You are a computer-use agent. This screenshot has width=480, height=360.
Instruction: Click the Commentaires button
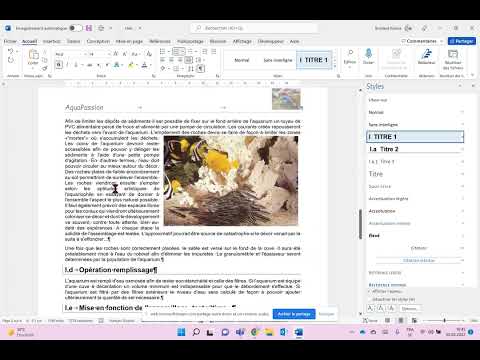tap(422, 41)
